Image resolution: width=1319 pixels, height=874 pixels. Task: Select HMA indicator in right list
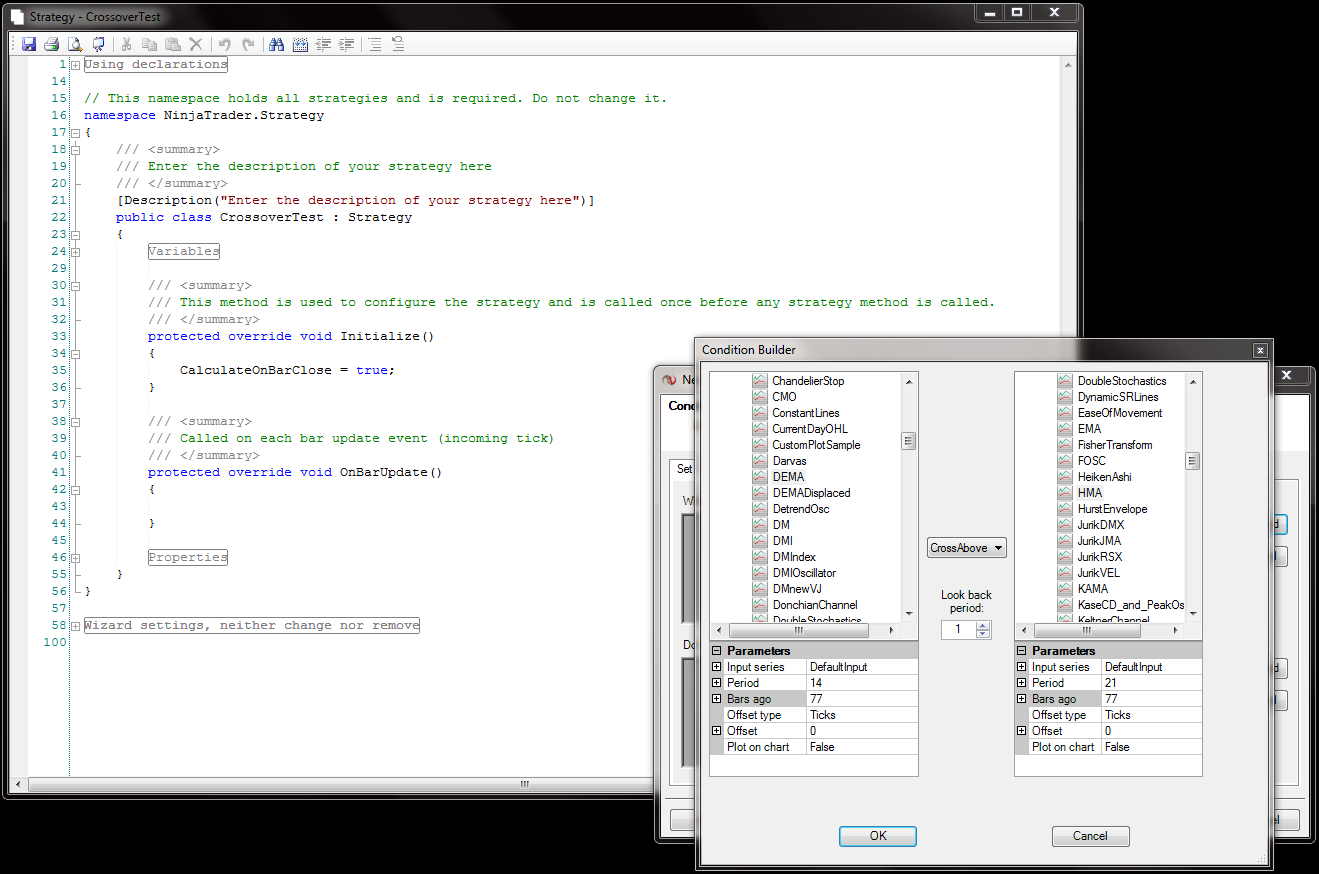(1090, 493)
